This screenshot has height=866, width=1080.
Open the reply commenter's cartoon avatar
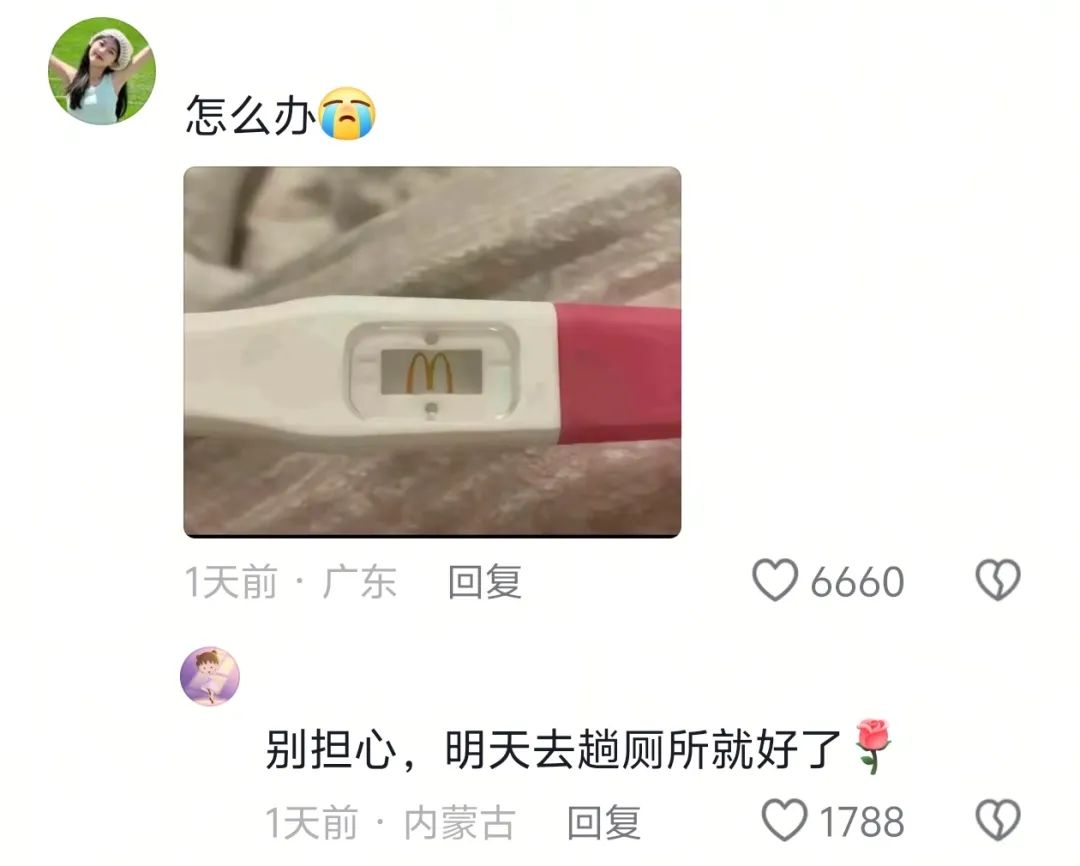[210, 676]
